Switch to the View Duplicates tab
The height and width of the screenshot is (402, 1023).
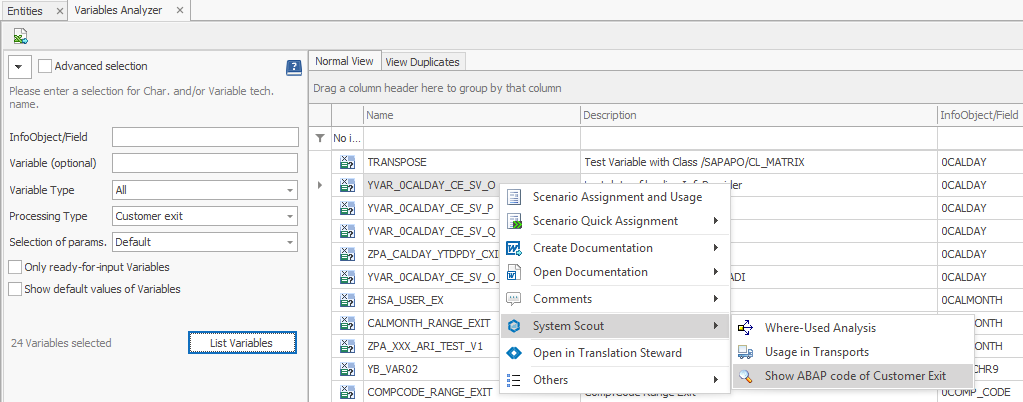click(x=422, y=62)
